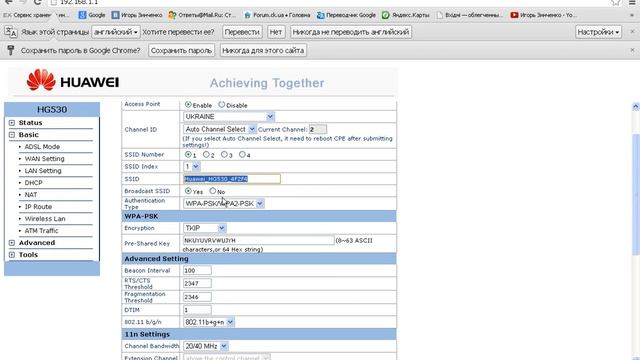640x360 pixels.
Task: Click the Fragmentation Threshold field
Action: click(x=197, y=297)
